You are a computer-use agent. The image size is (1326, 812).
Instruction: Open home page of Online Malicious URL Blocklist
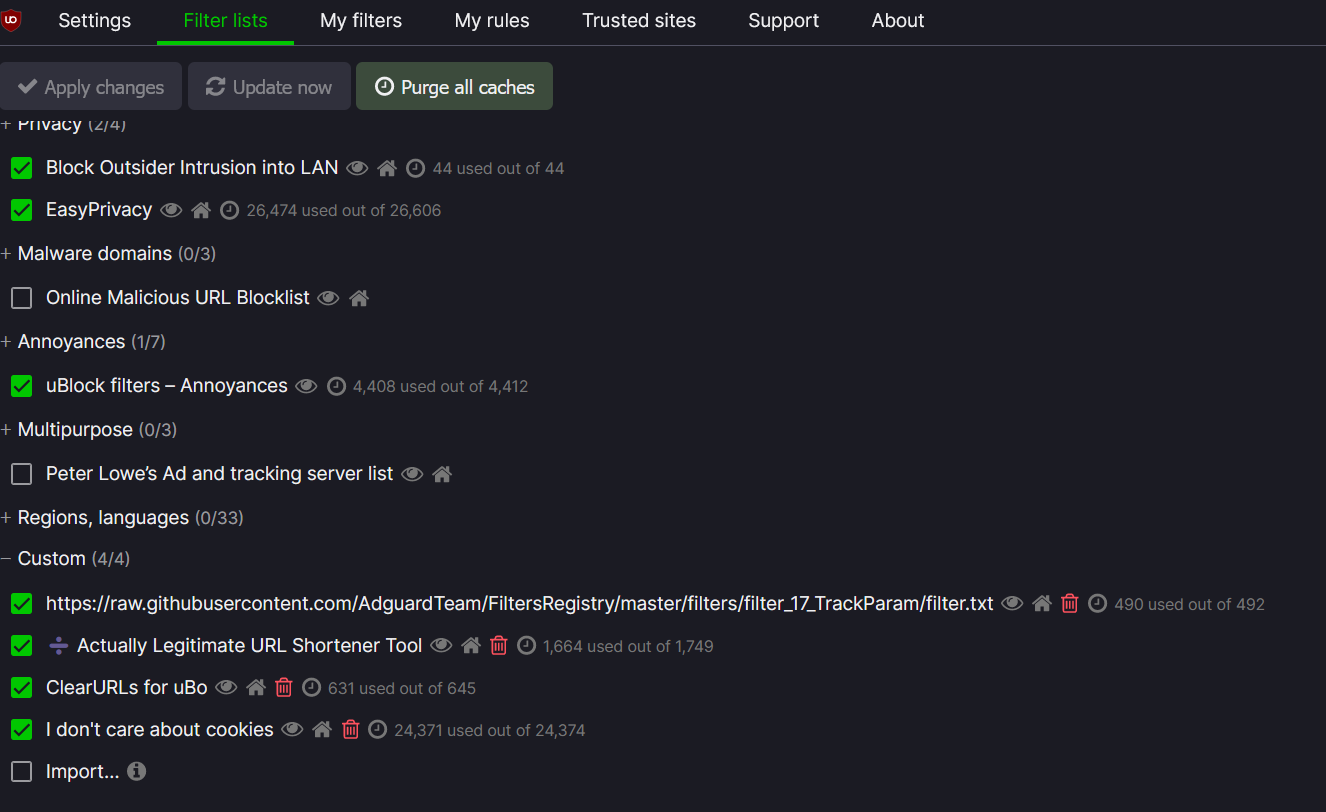(x=359, y=298)
